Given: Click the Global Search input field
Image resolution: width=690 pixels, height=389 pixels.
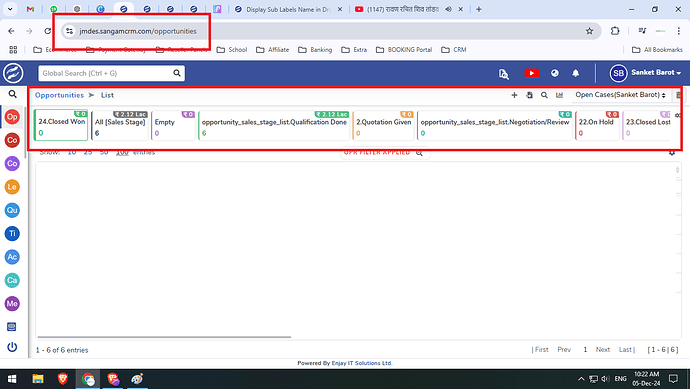Looking at the screenshot, I should [106, 73].
